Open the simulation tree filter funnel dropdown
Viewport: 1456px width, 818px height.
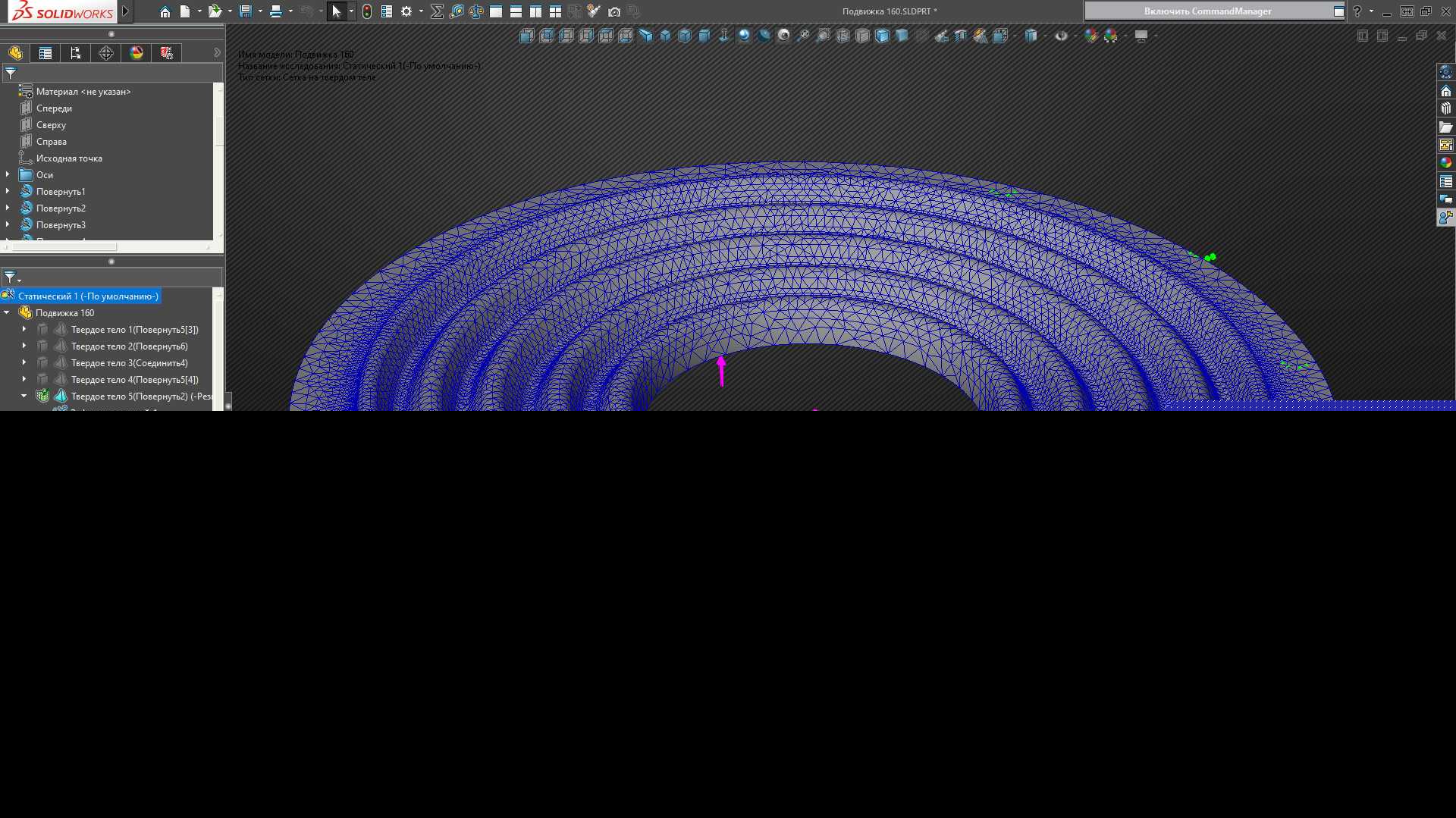(x=12, y=277)
